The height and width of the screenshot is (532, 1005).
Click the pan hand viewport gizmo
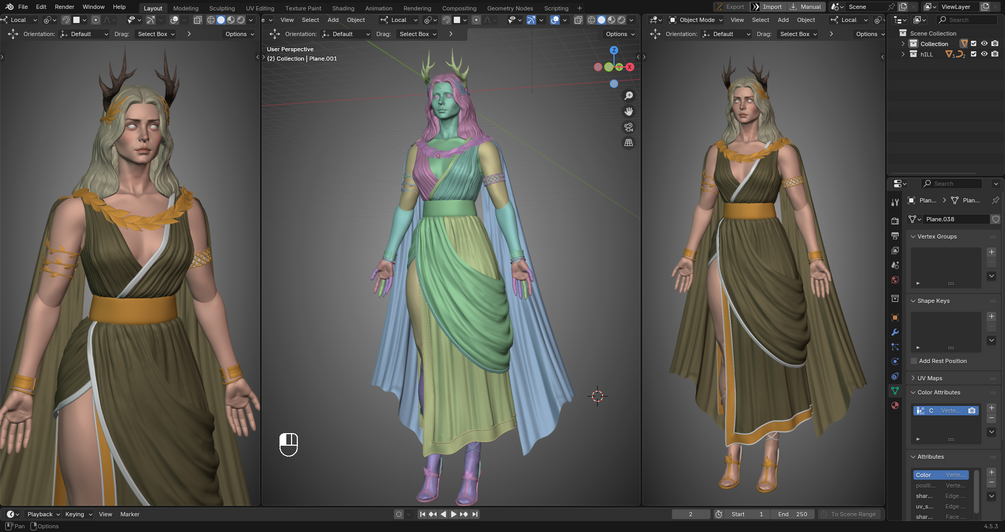point(629,111)
